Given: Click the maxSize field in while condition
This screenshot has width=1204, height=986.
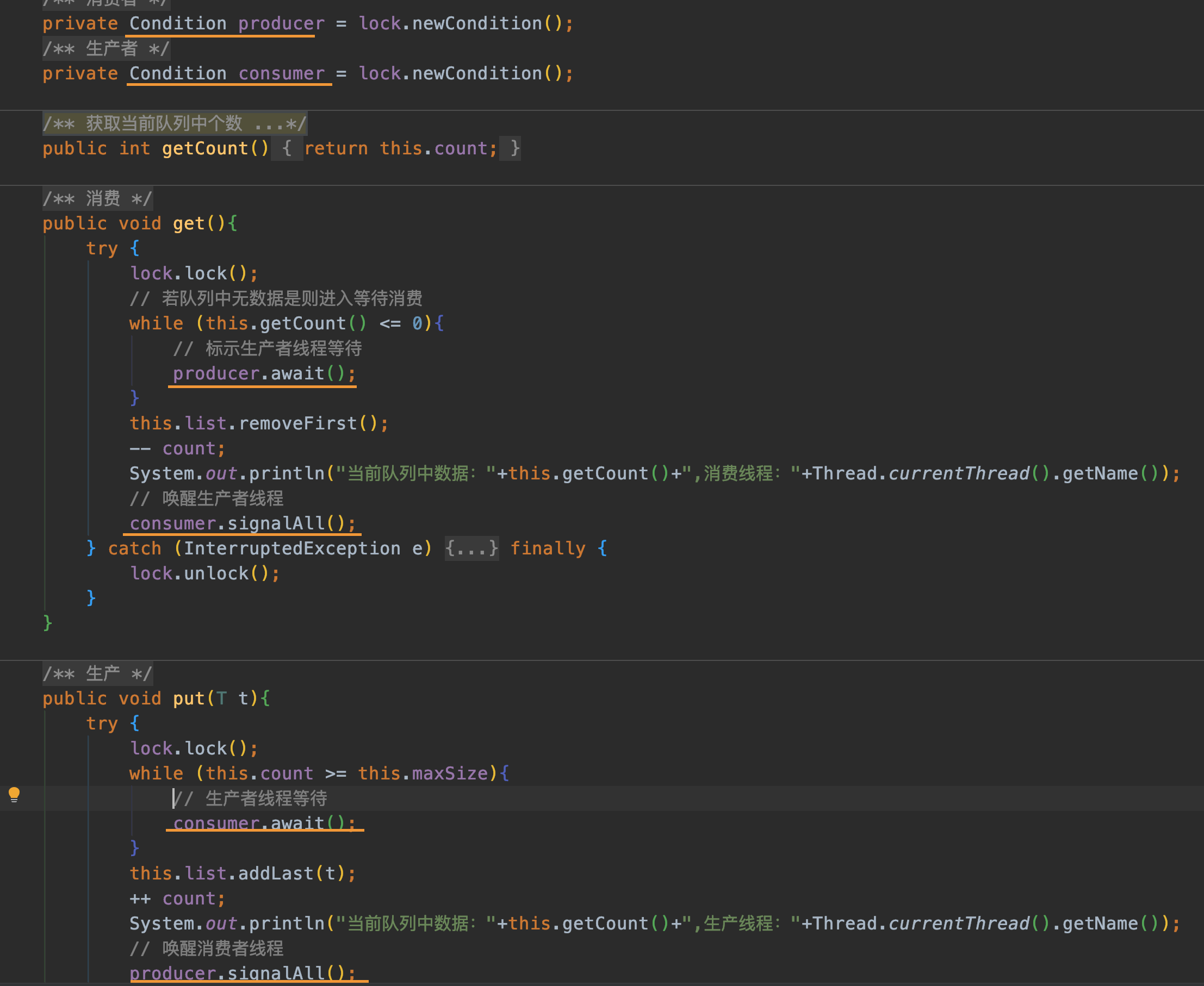Looking at the screenshot, I should pyautogui.click(x=449, y=773).
